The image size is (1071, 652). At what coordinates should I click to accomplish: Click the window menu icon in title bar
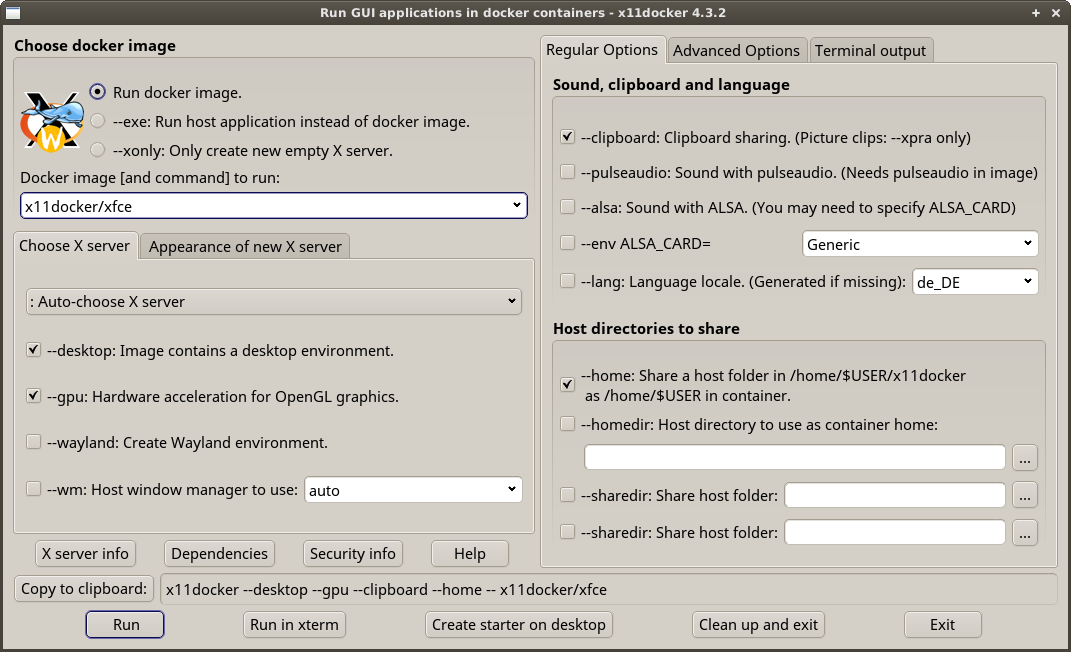click(12, 13)
